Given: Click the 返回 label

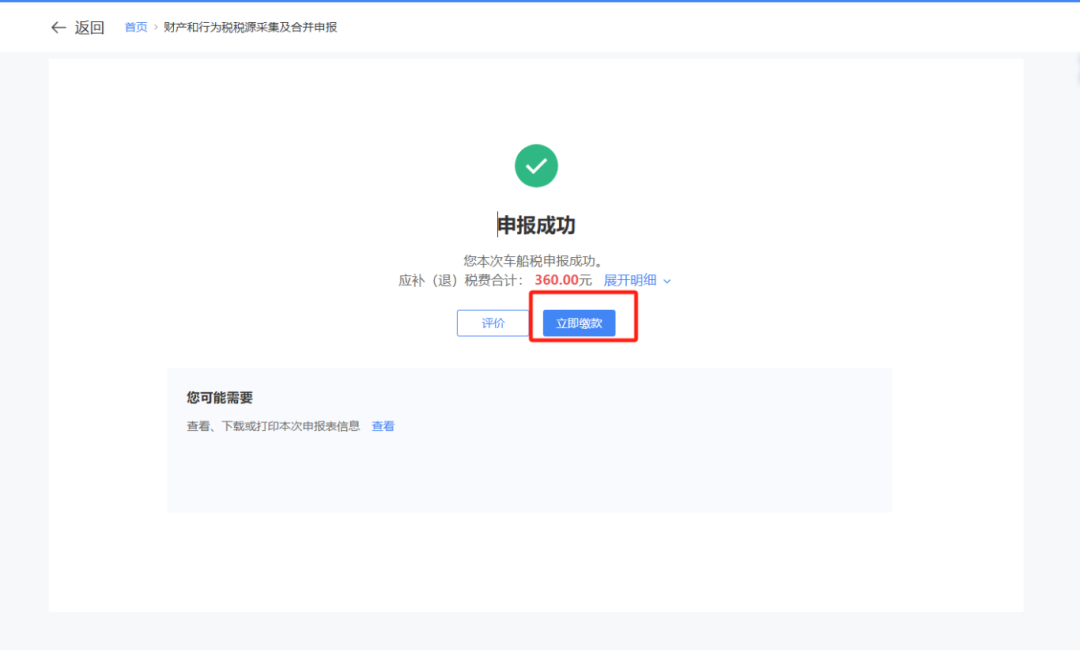Looking at the screenshot, I should (90, 28).
